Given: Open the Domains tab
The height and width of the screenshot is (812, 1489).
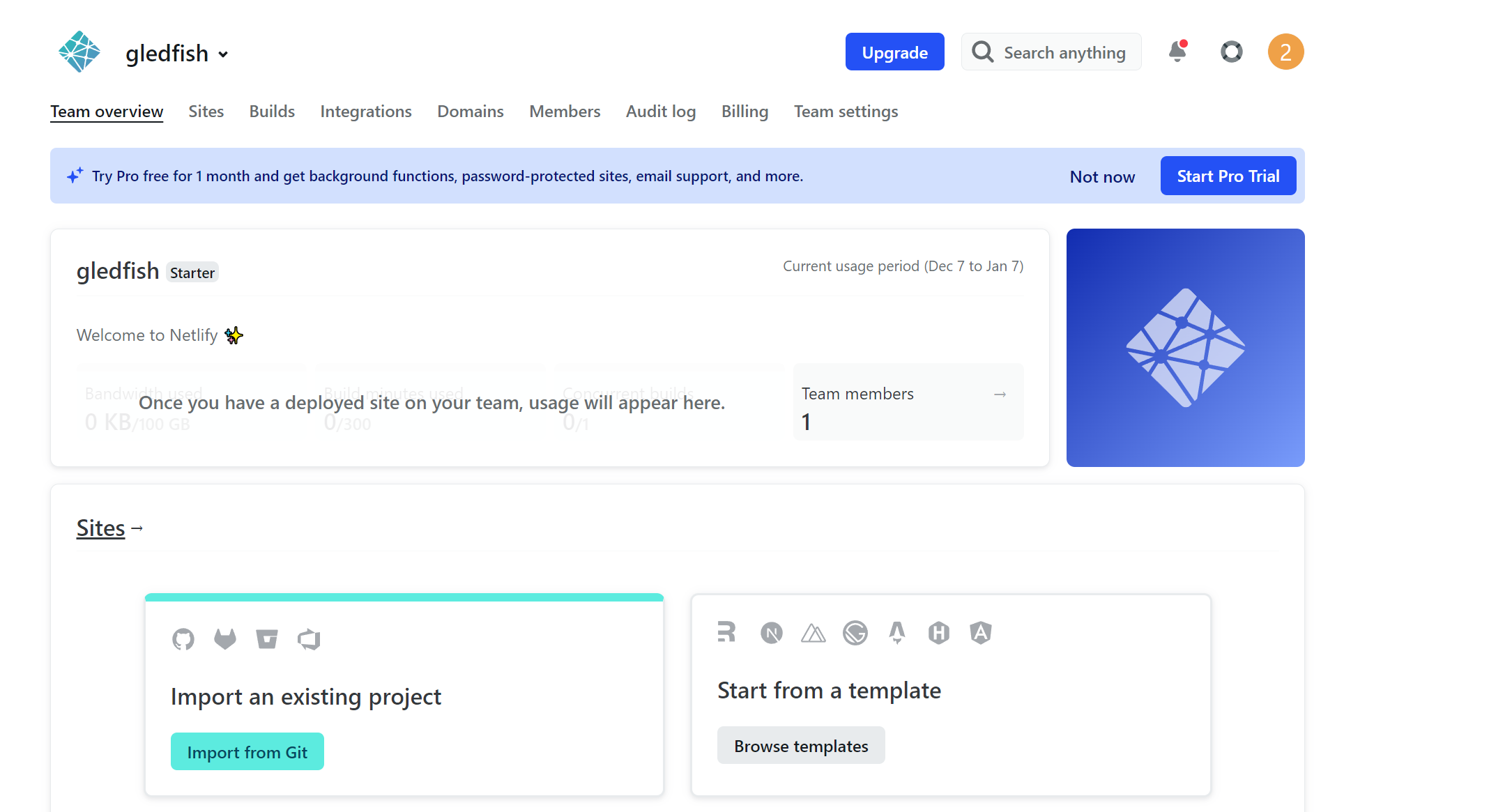Looking at the screenshot, I should coord(471,112).
